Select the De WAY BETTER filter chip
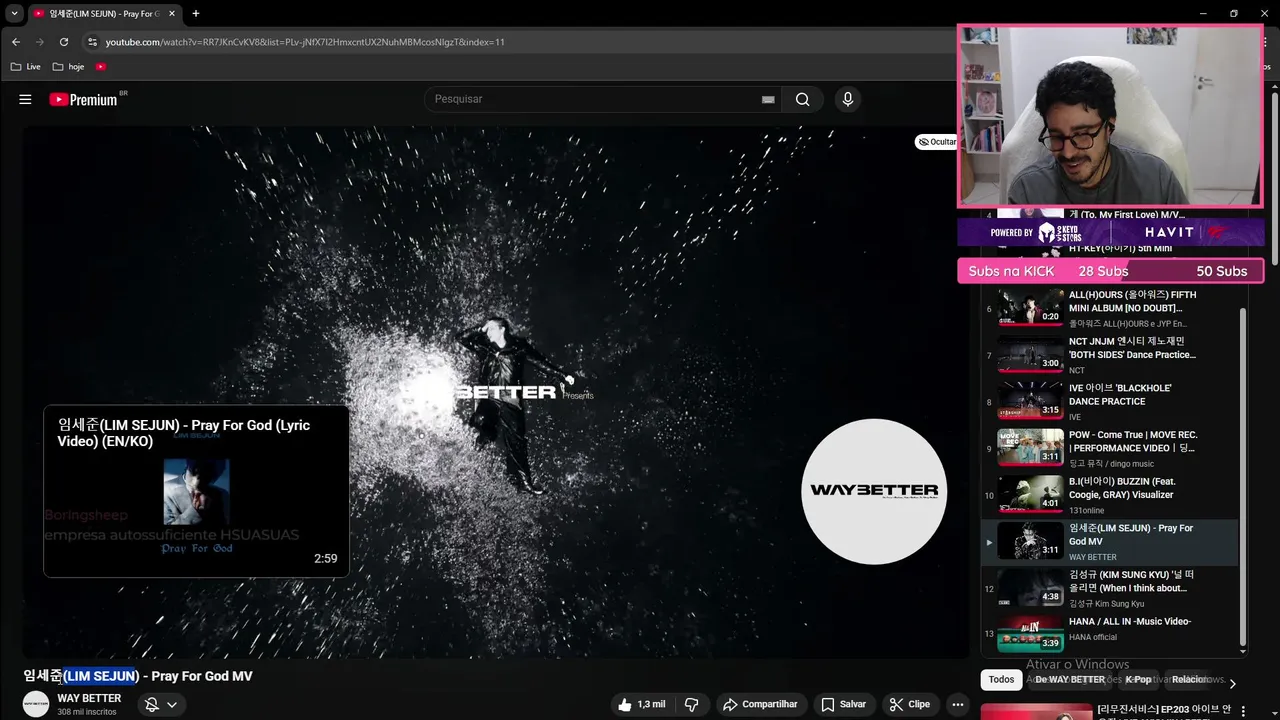Image resolution: width=1280 pixels, height=720 pixels. pos(1070,679)
